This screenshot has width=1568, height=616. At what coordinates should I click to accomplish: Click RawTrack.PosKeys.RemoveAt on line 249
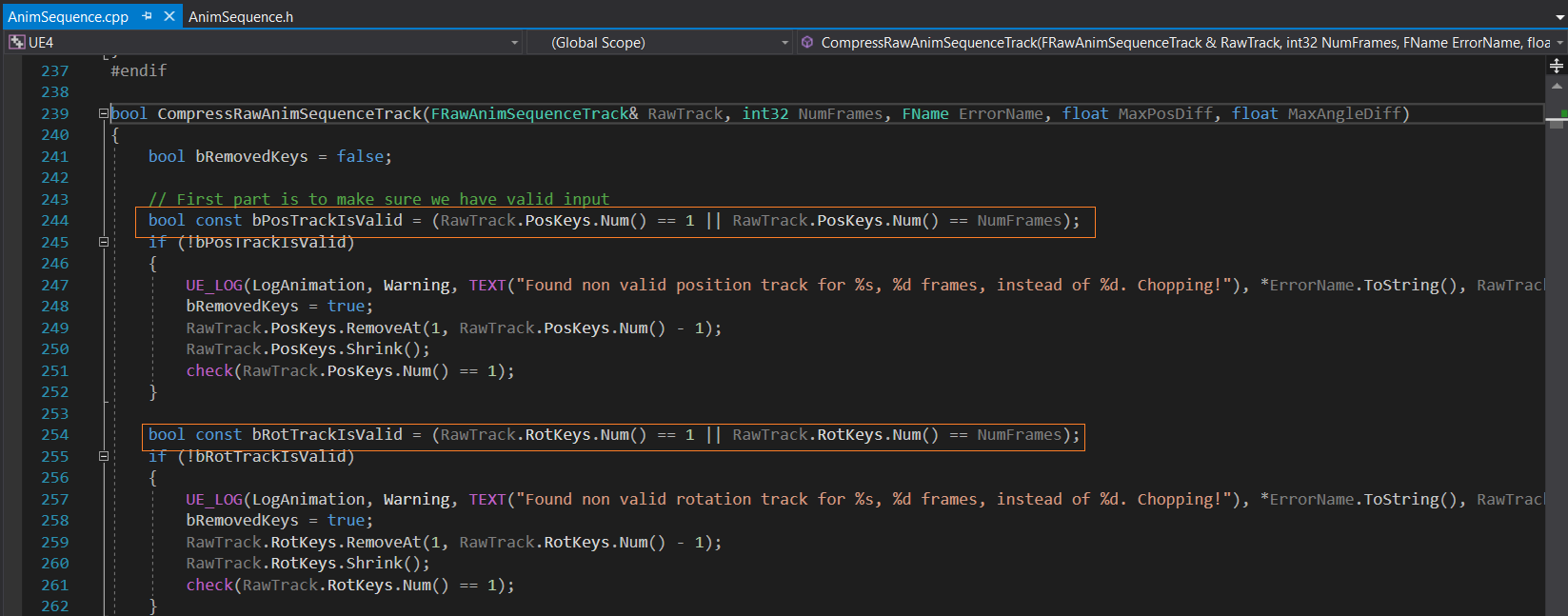pos(303,328)
